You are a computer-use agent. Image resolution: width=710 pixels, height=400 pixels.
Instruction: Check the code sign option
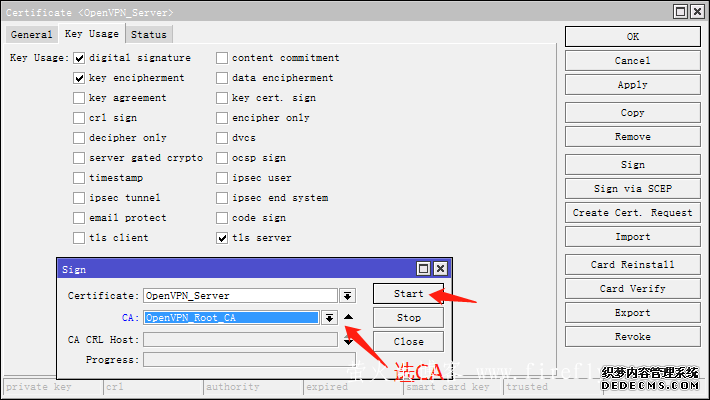tap(222, 218)
